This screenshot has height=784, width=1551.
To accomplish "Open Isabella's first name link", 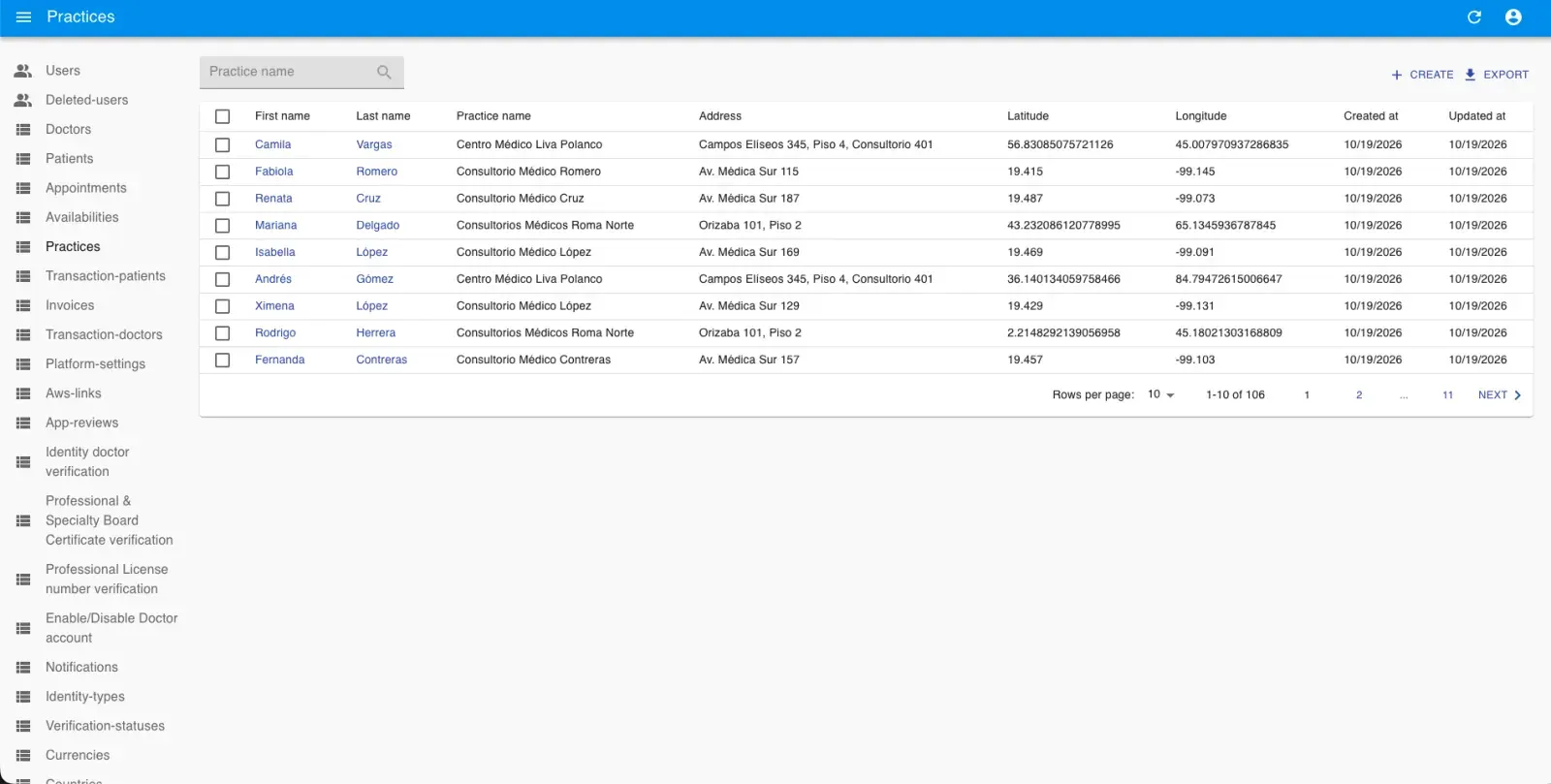I will [x=275, y=252].
